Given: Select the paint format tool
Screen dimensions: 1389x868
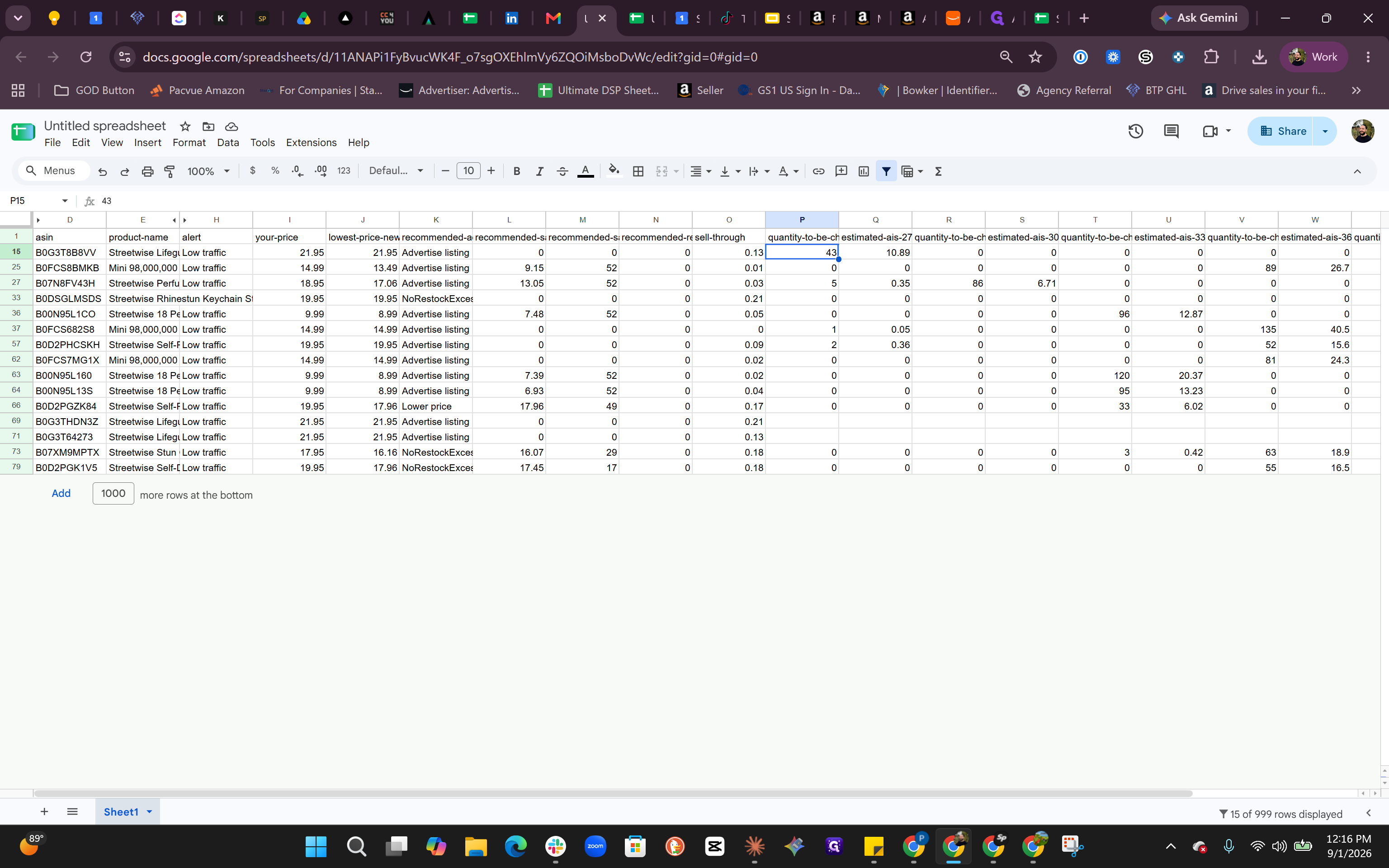Looking at the screenshot, I should (x=169, y=171).
